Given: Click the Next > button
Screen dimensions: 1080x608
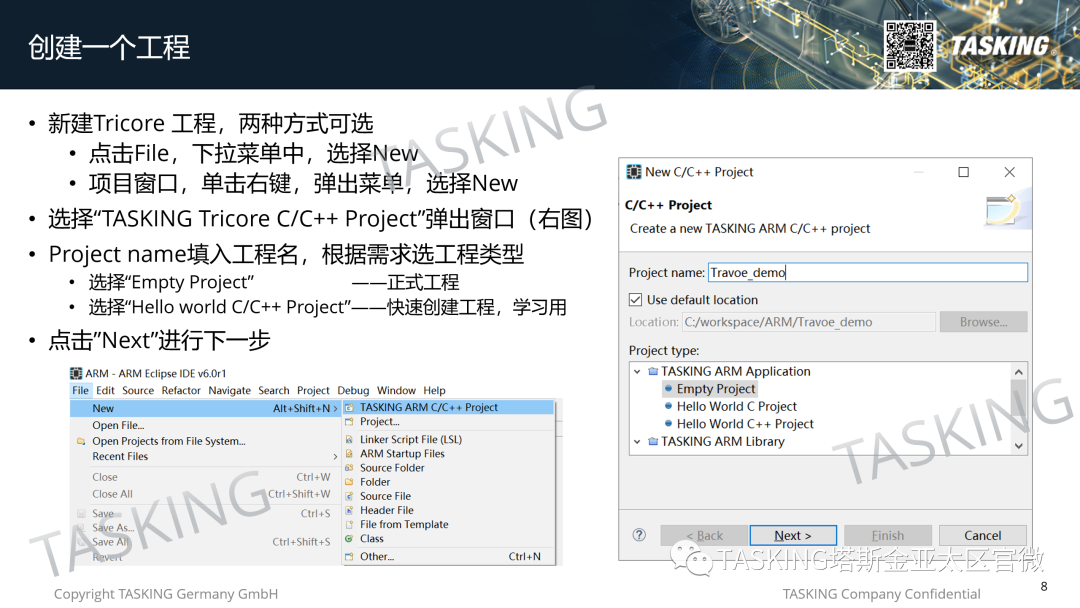Looking at the screenshot, I should tap(793, 535).
